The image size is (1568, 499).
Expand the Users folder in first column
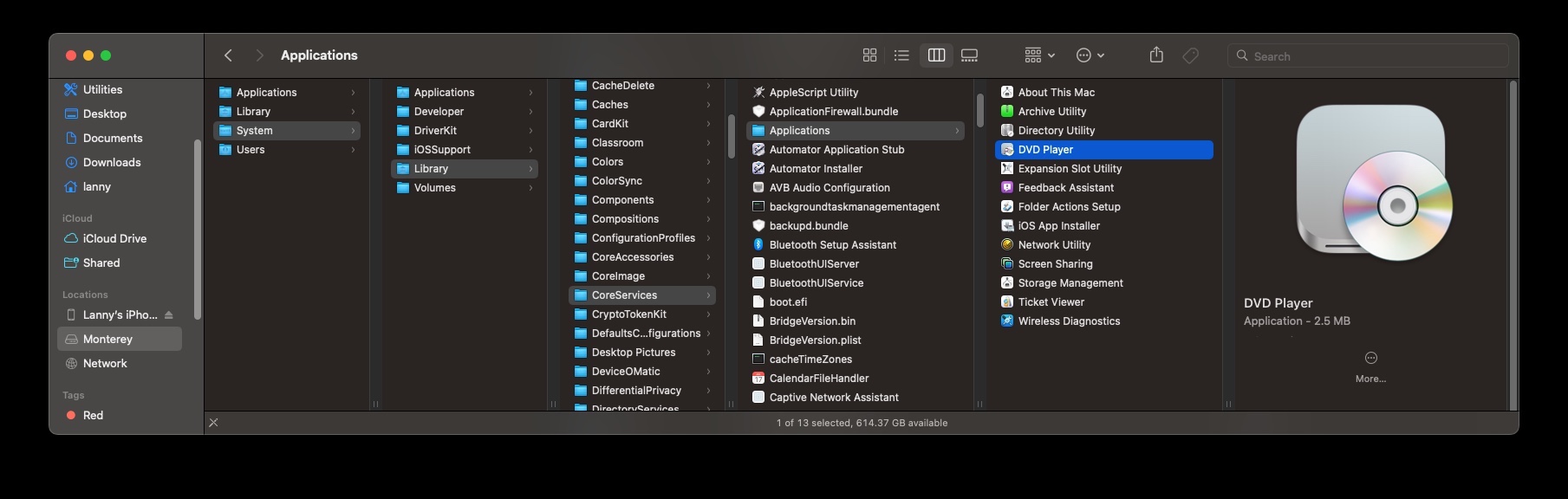click(353, 150)
